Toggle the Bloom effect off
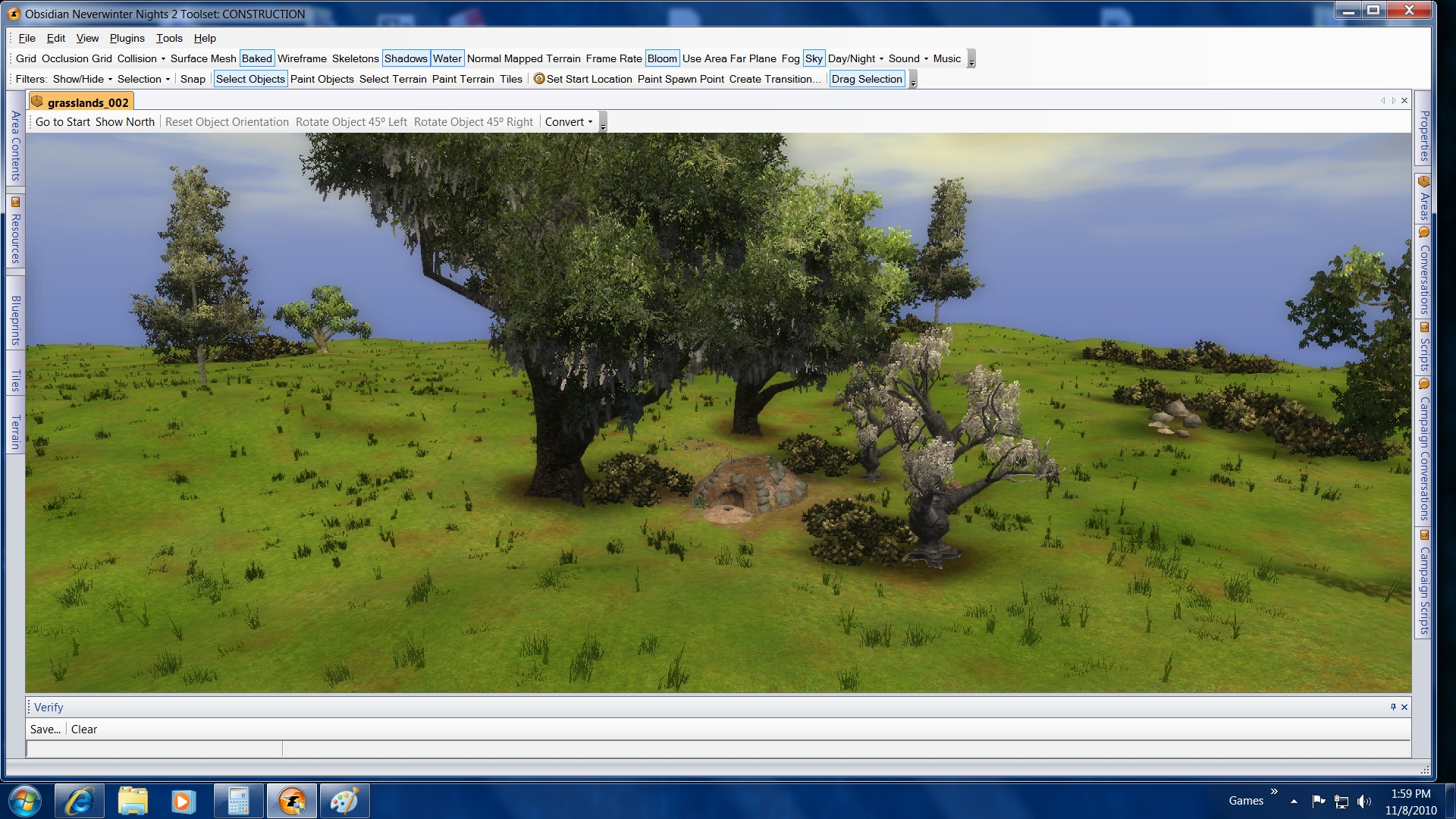Image resolution: width=1456 pixels, height=819 pixels. tap(662, 58)
